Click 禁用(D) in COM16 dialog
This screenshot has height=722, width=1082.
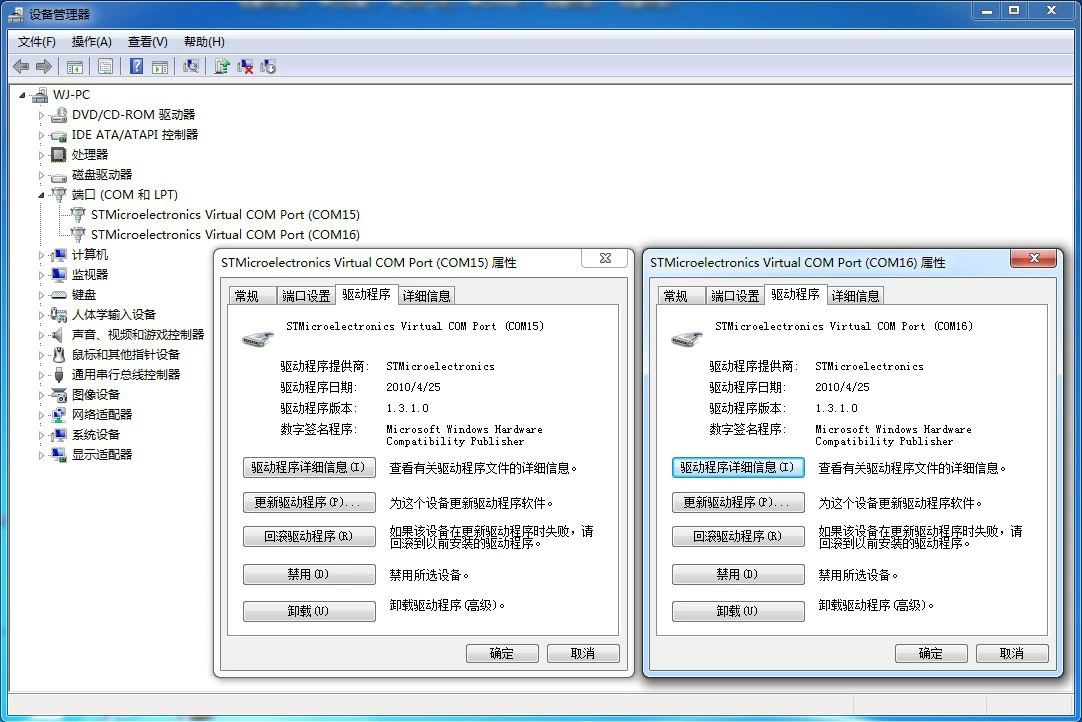tap(738, 574)
